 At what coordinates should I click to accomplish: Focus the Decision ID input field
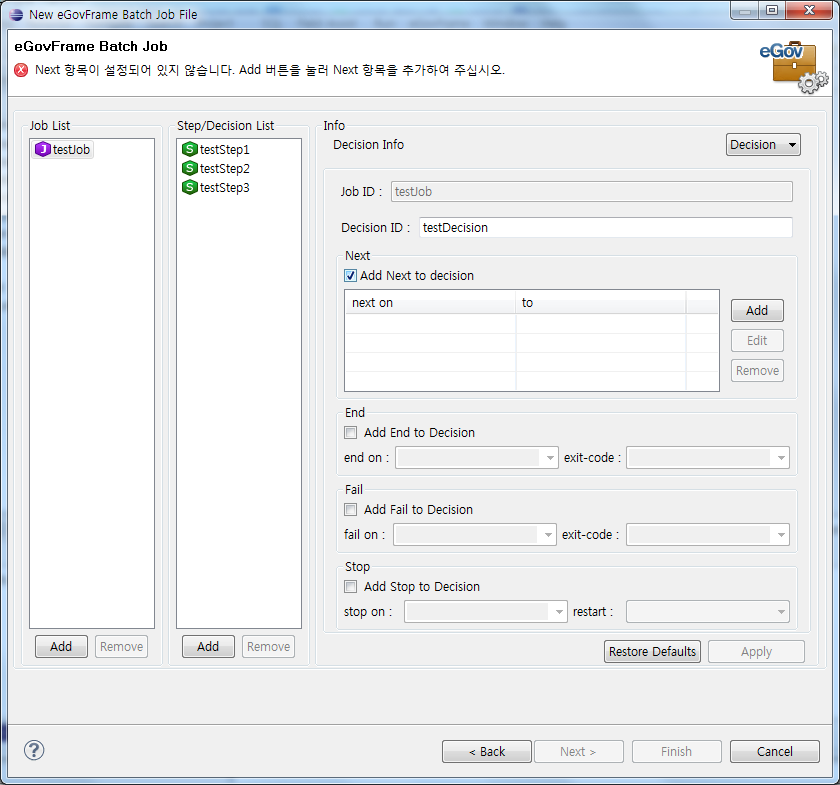click(605, 228)
